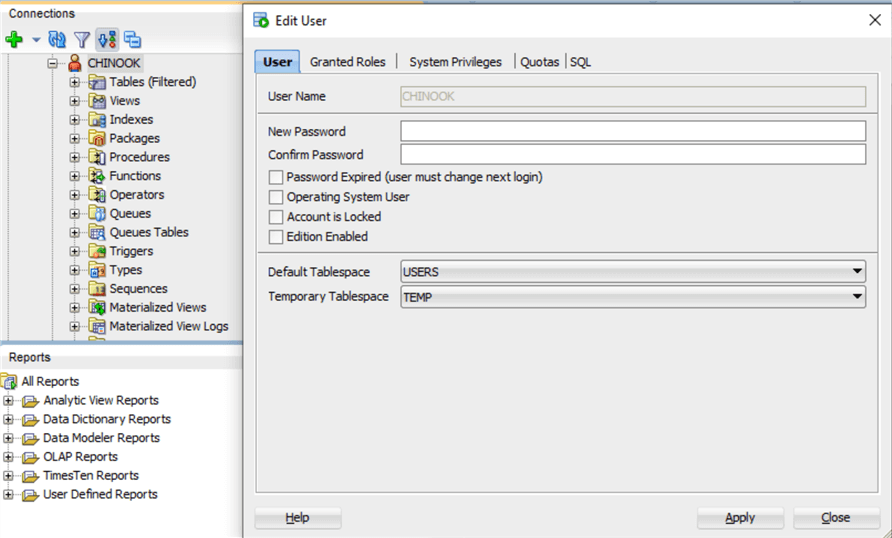Click the Triggers folder icon
Viewport: 892px width, 538px height.
pyautogui.click(x=97, y=251)
